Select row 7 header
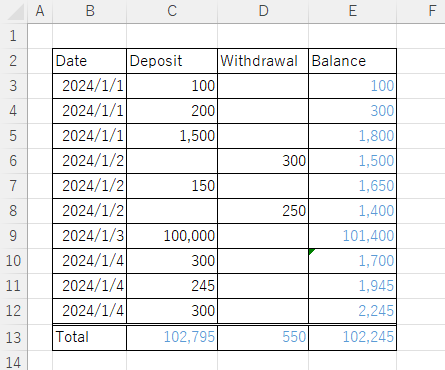 click(x=13, y=186)
